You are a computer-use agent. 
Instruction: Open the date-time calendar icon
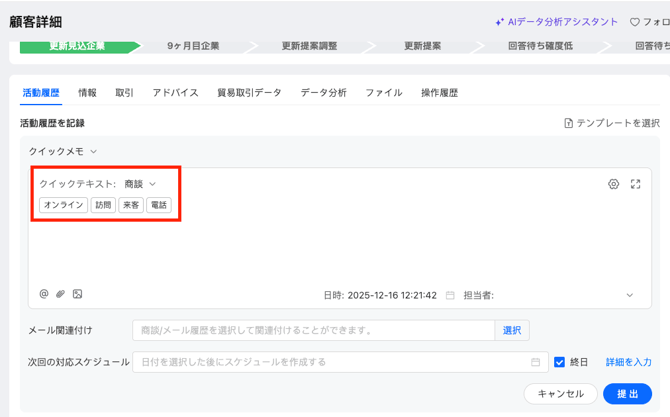pos(450,295)
